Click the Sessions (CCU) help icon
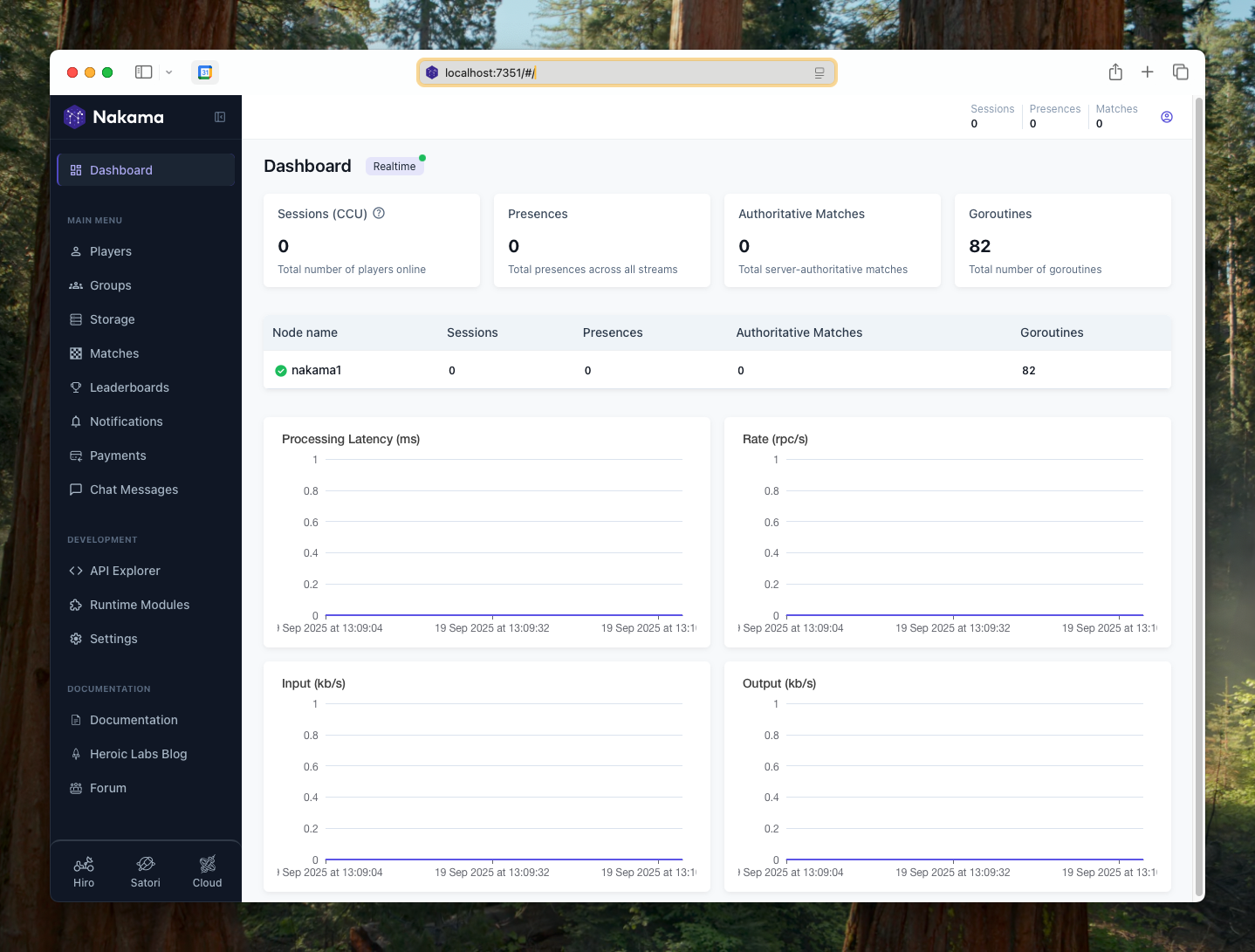Image resolution: width=1255 pixels, height=952 pixels. 379,213
